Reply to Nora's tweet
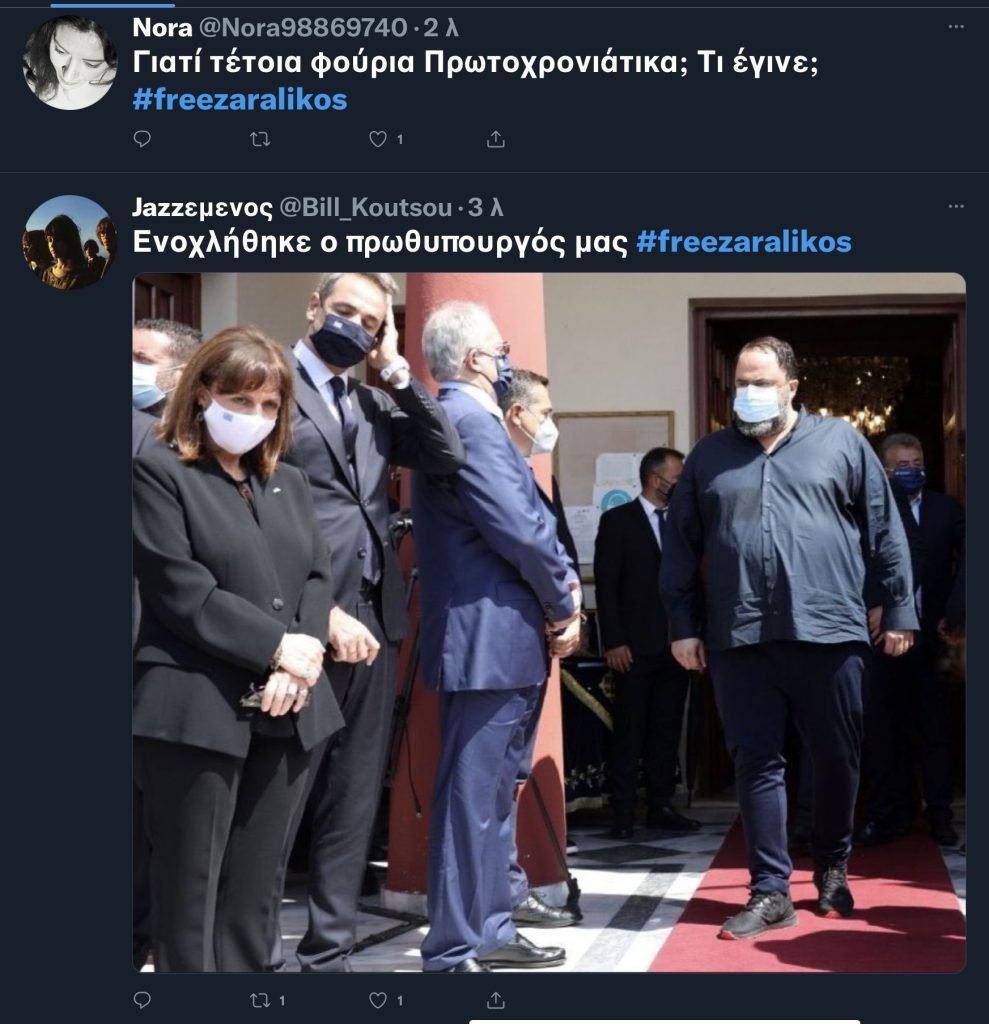This screenshot has width=989, height=1024. tap(142, 138)
